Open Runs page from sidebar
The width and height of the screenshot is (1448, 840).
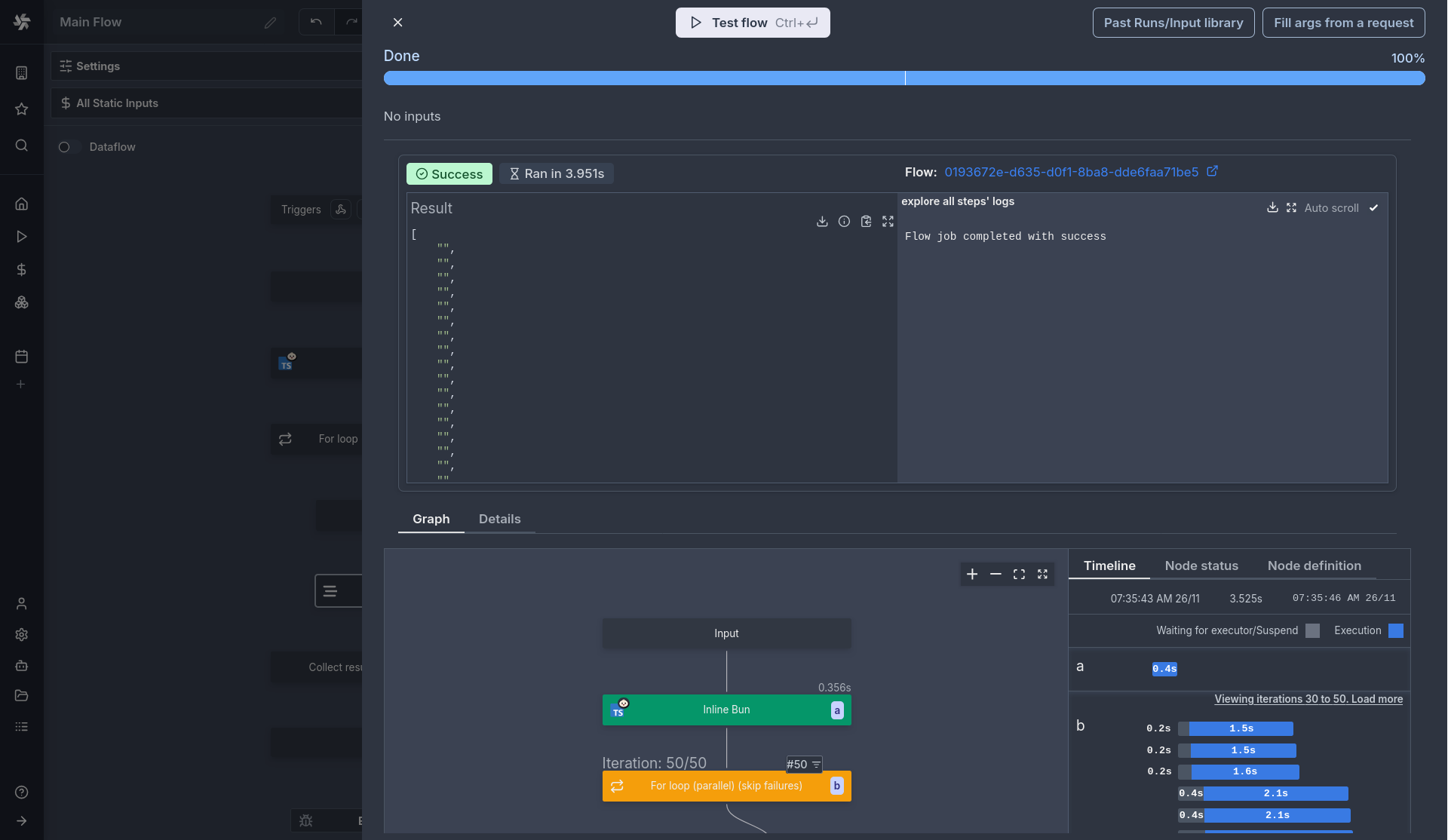coord(22,237)
